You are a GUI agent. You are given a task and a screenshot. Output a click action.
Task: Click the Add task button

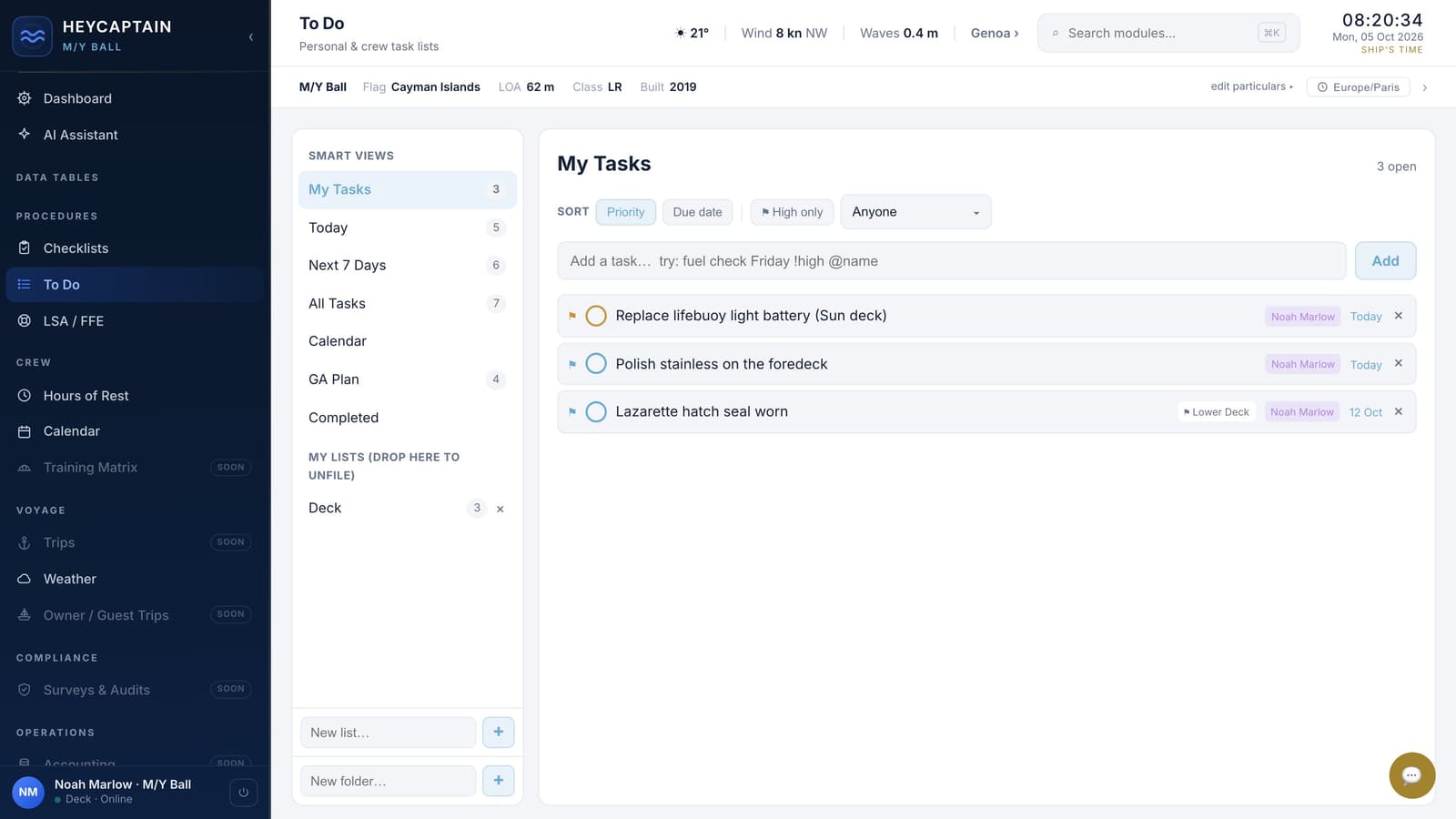pos(1385,261)
